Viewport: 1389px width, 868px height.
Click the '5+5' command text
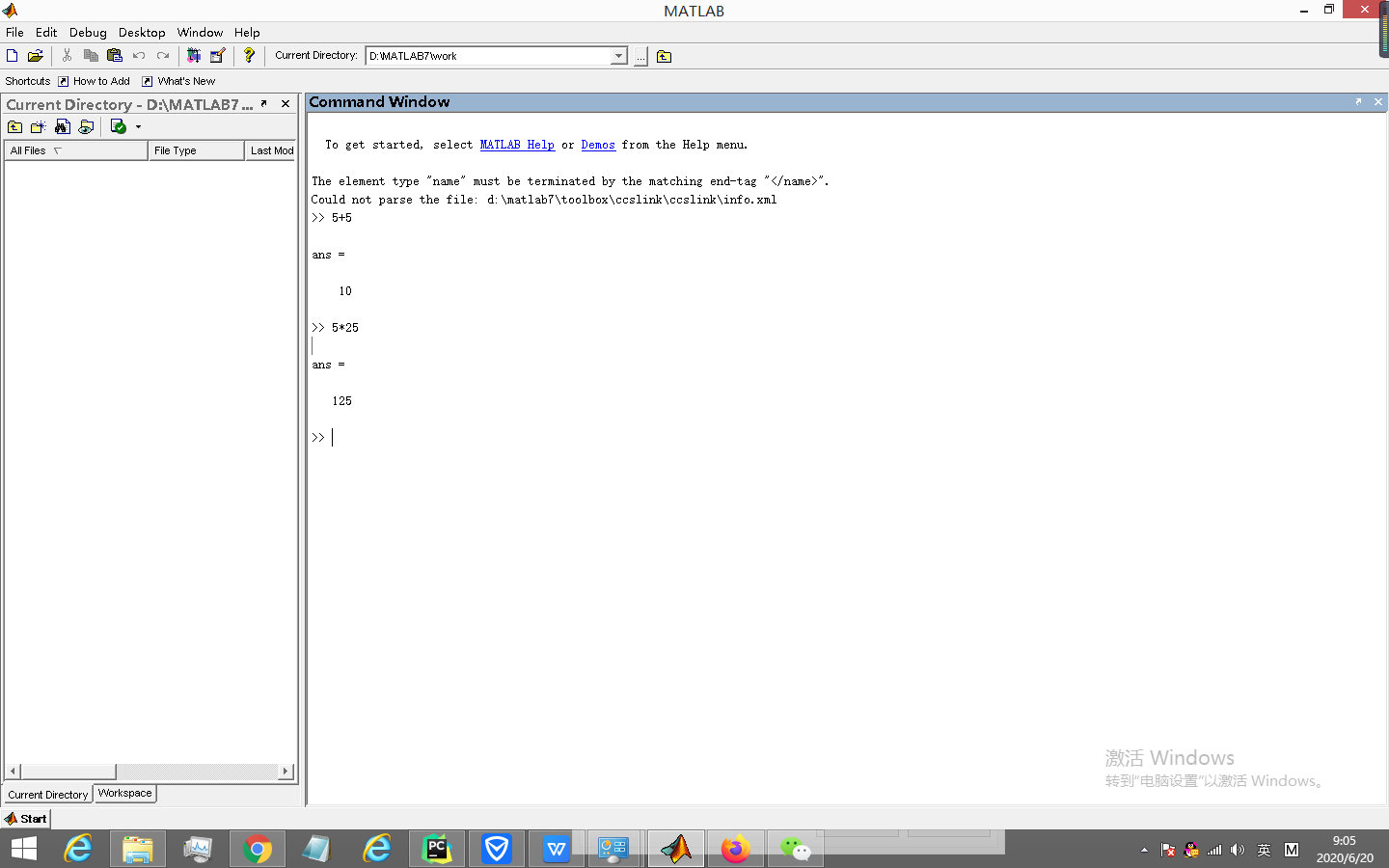pyautogui.click(x=341, y=218)
